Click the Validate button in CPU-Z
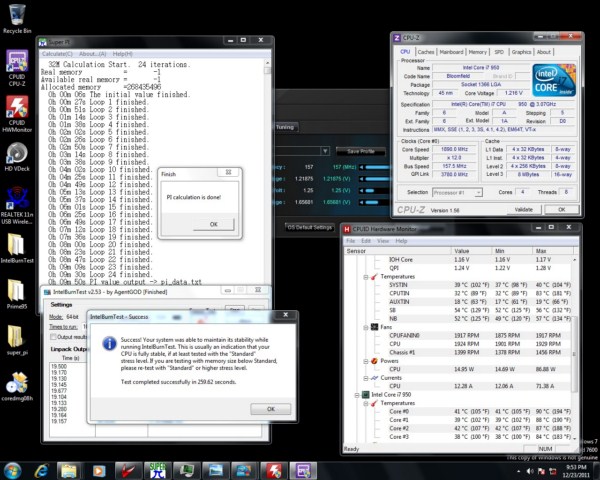Viewport: 600px width, 480px height. pos(523,209)
